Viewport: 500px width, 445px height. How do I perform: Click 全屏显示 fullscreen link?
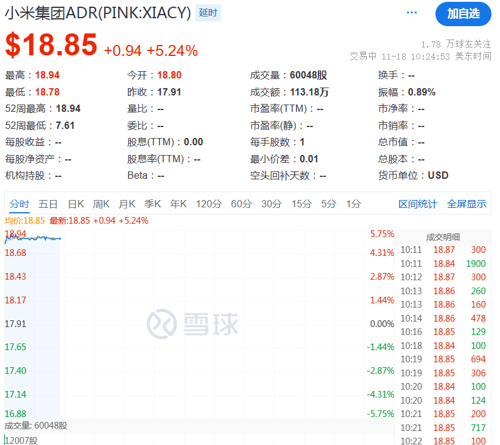coord(467,204)
